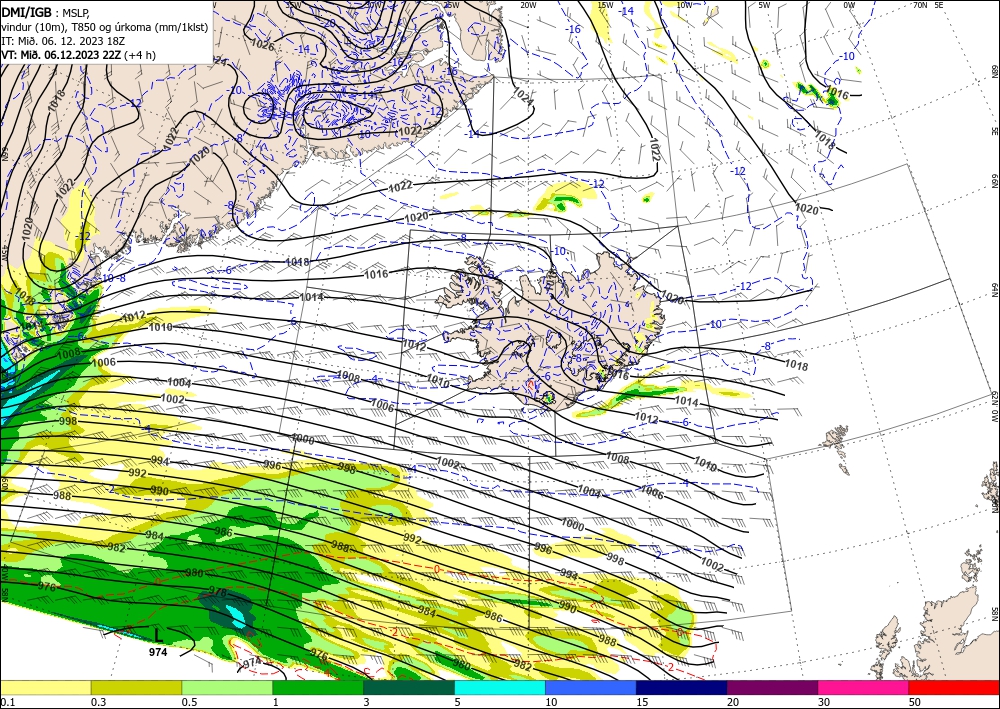1000x709 pixels.
Task: Click the "15W" longitude label at top
Action: [606, 5]
